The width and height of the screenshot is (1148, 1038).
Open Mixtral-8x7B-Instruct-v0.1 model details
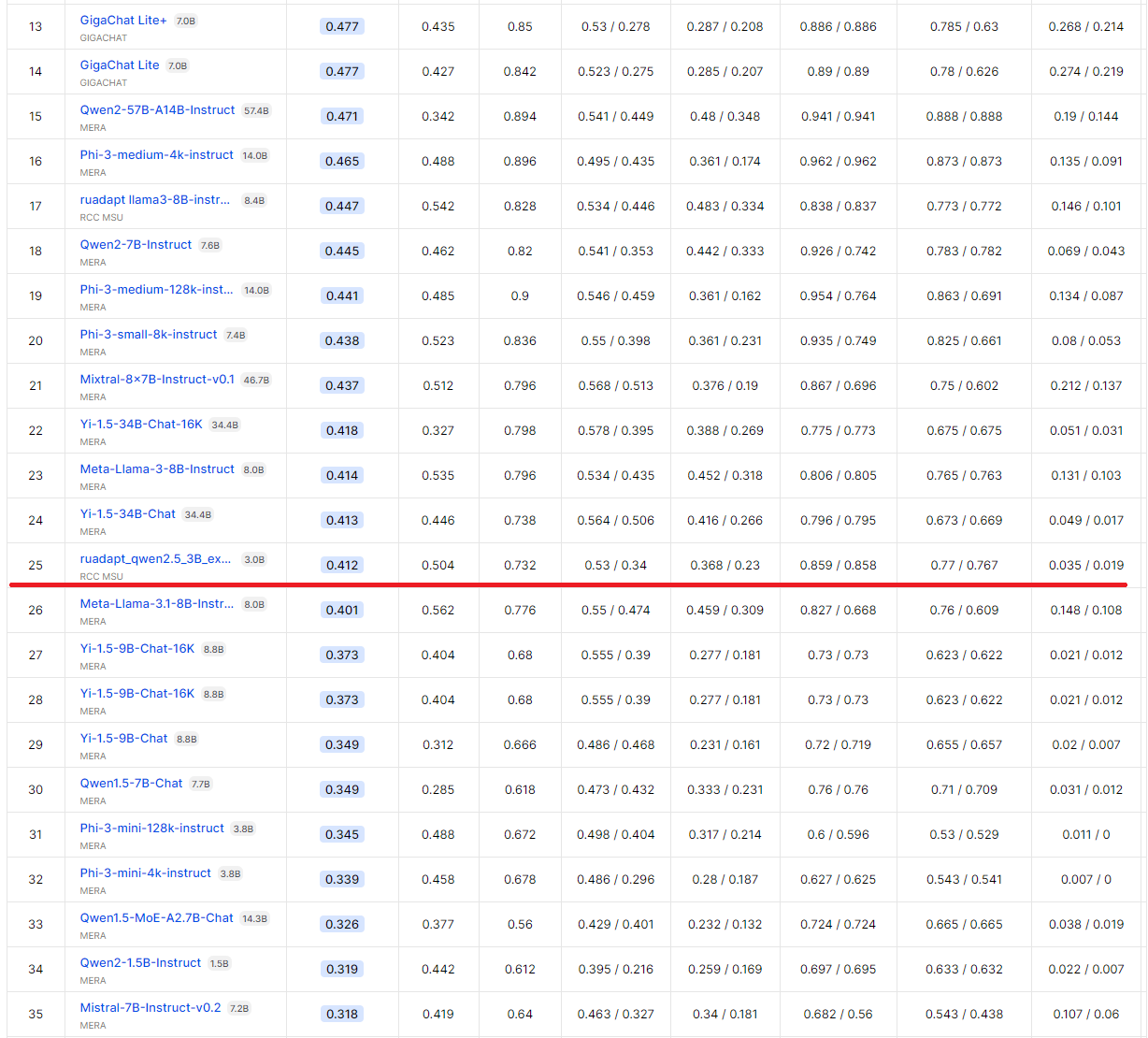pos(157,380)
